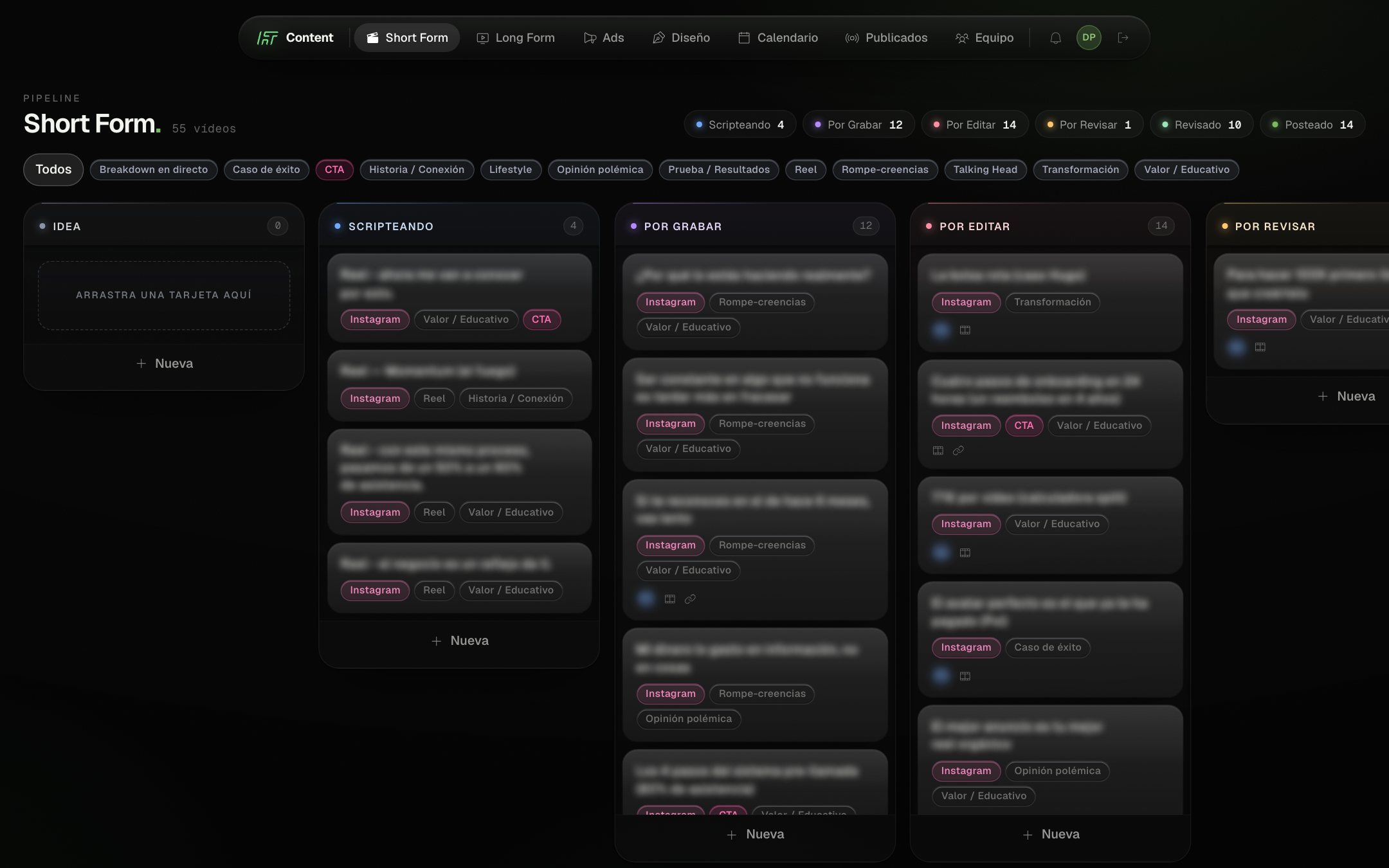Click script icon on Caso de éxito card
Viewport: 1389px width, 868px height.
(965, 676)
